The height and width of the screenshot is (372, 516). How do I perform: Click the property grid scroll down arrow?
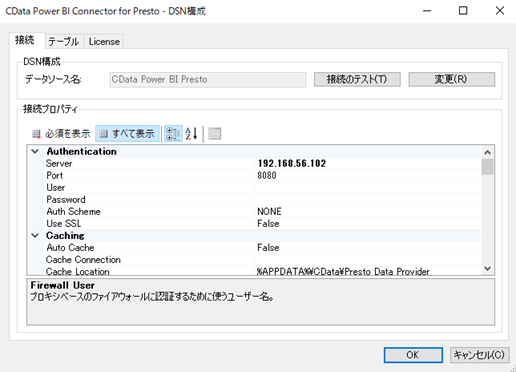(487, 268)
